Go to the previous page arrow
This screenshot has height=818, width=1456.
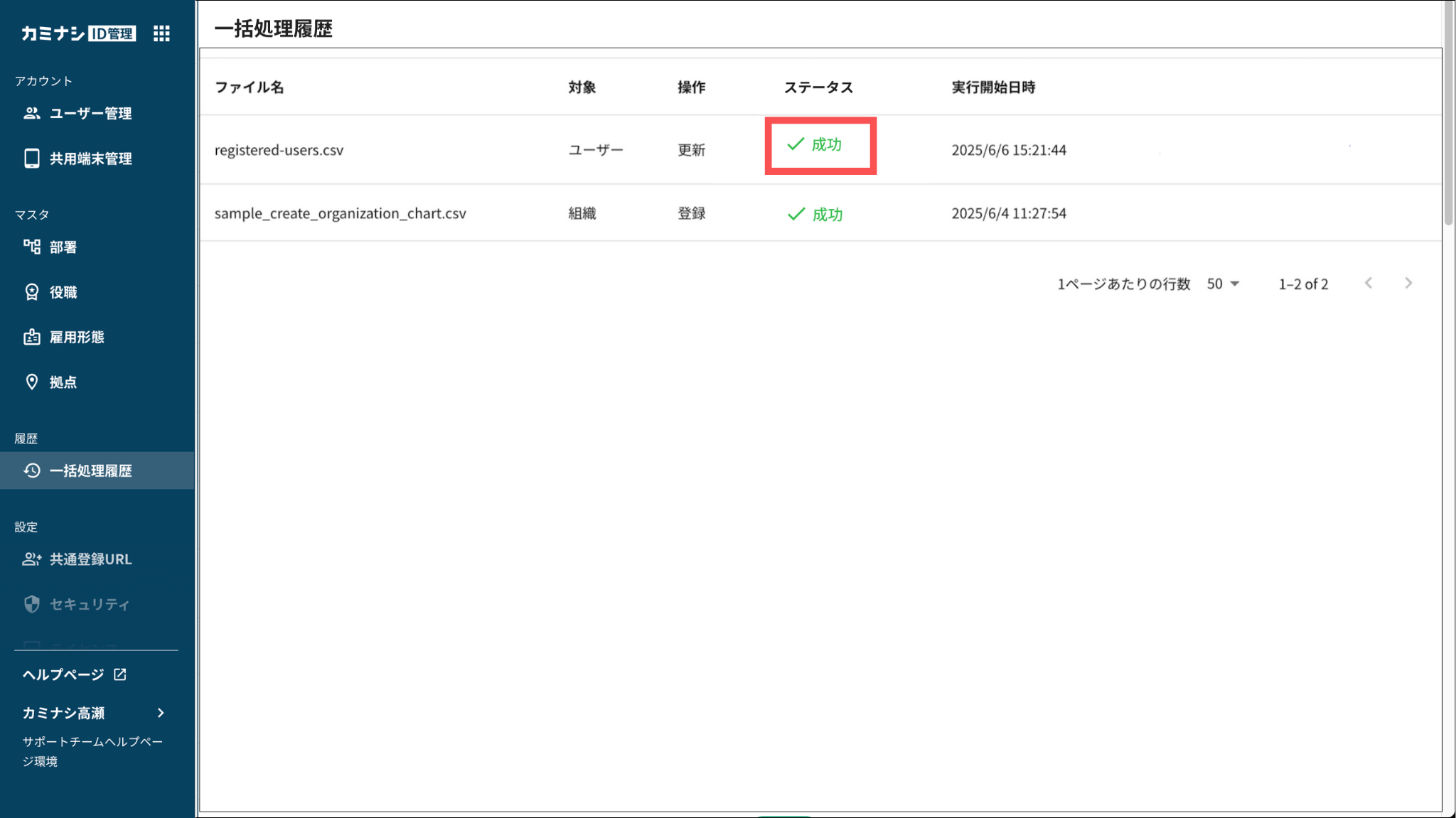point(1369,284)
